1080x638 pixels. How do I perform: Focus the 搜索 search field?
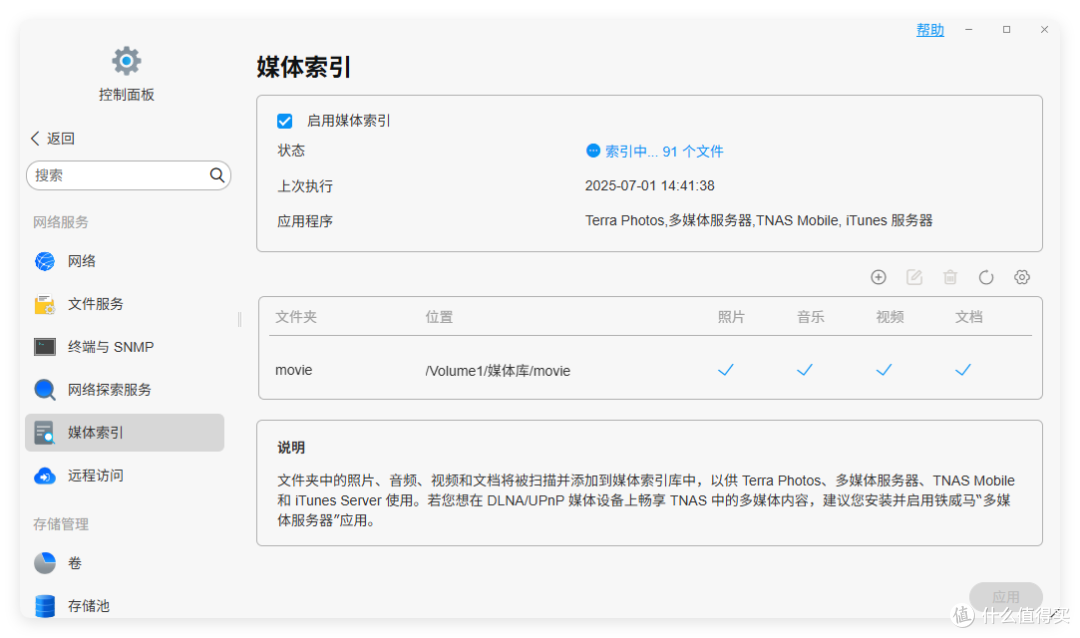pos(128,176)
